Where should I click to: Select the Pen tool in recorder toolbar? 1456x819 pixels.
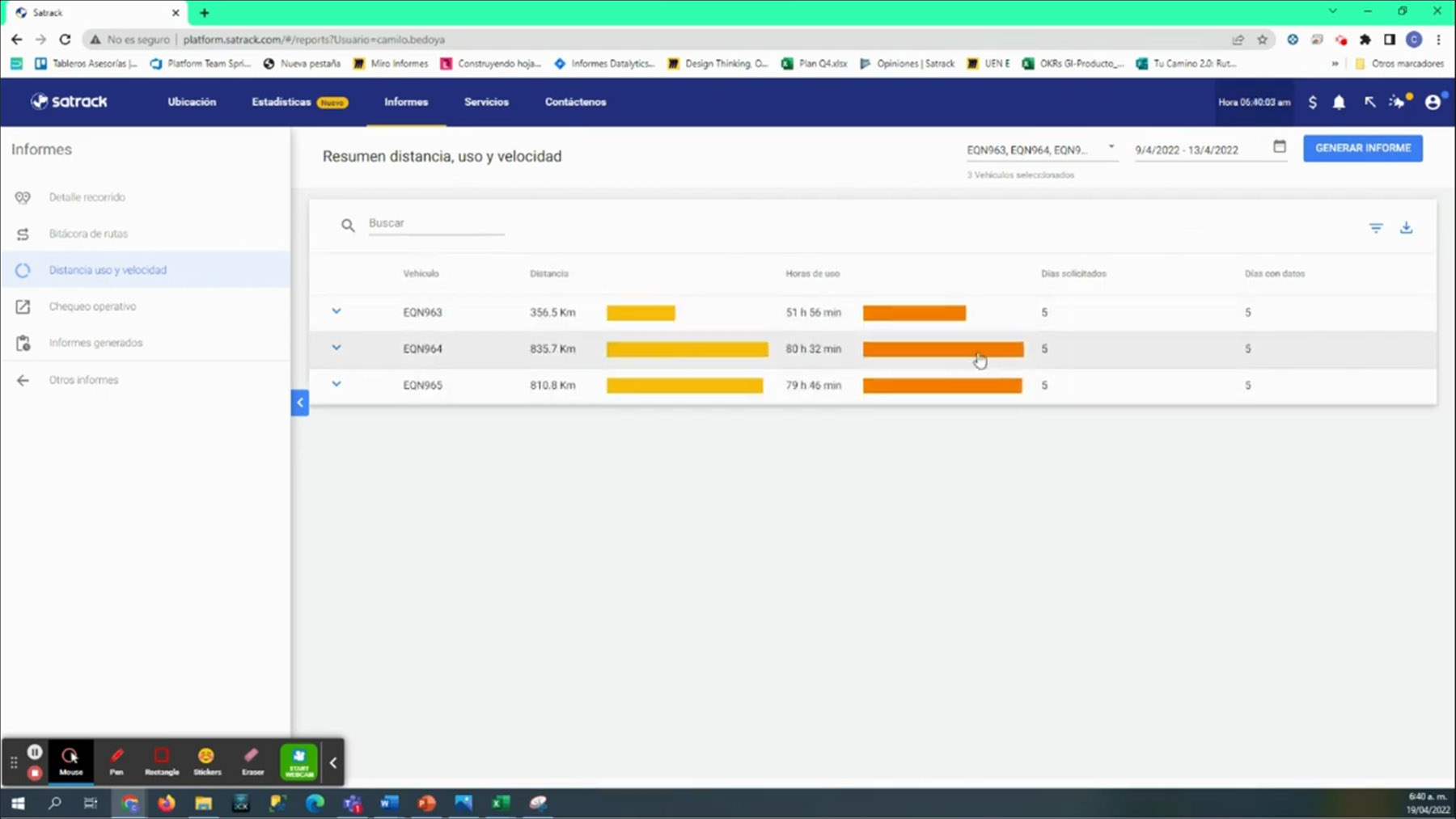[x=116, y=761]
